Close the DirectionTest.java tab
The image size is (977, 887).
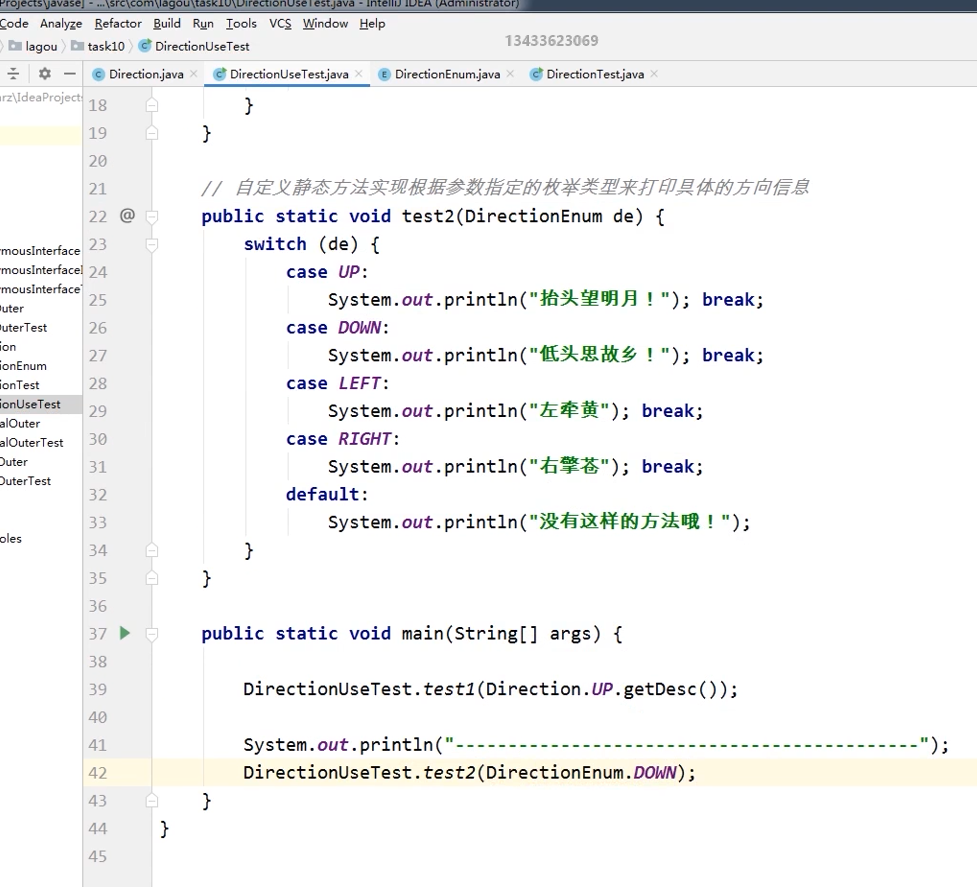click(x=654, y=74)
